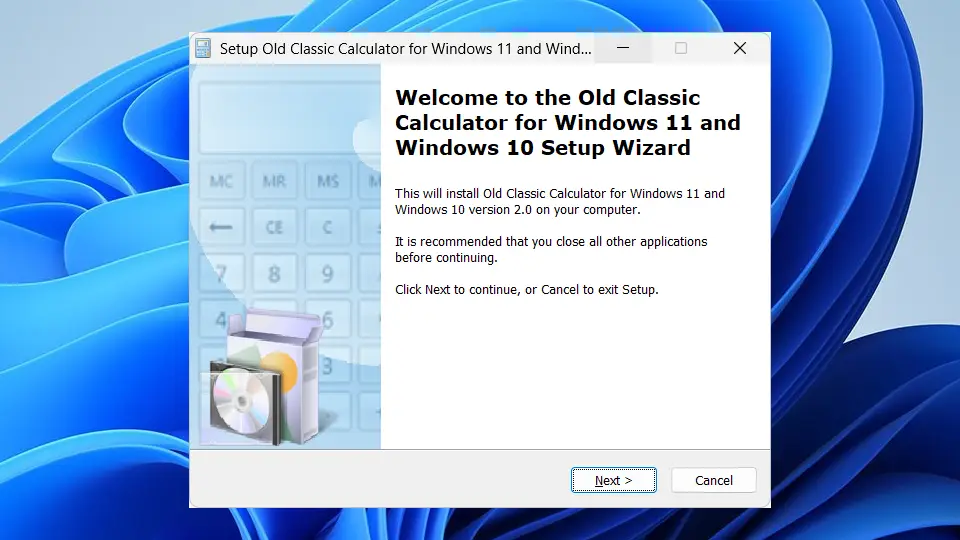The height and width of the screenshot is (540, 960).
Task: Click the window title text in title bar
Action: [405, 49]
